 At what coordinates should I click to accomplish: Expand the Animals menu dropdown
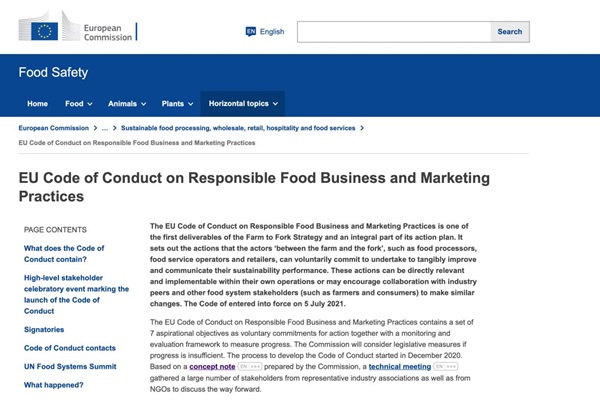(x=127, y=104)
